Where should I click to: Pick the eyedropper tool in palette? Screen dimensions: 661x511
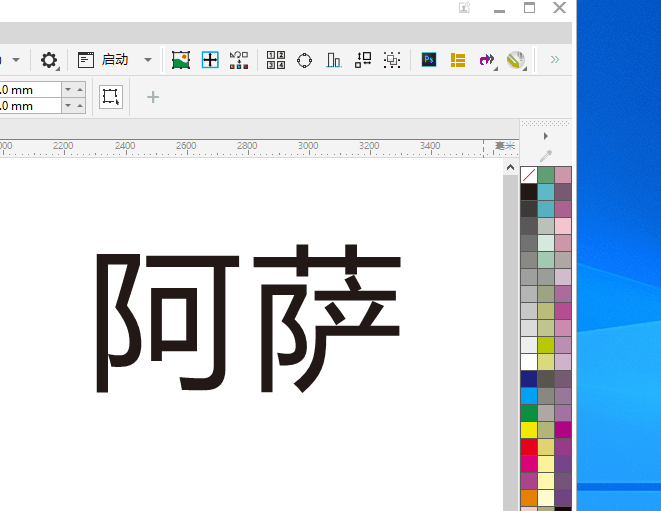(x=545, y=155)
